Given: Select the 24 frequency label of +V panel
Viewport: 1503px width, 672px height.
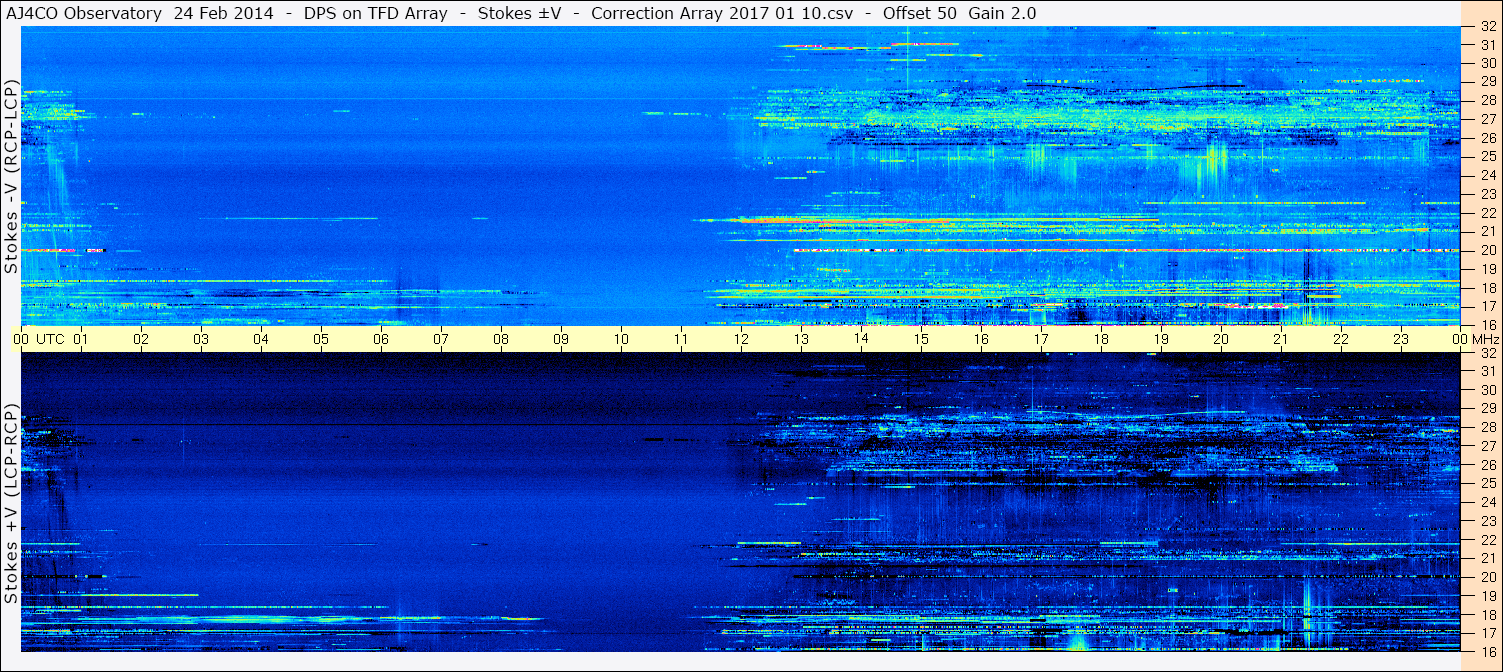Looking at the screenshot, I should [1488, 503].
